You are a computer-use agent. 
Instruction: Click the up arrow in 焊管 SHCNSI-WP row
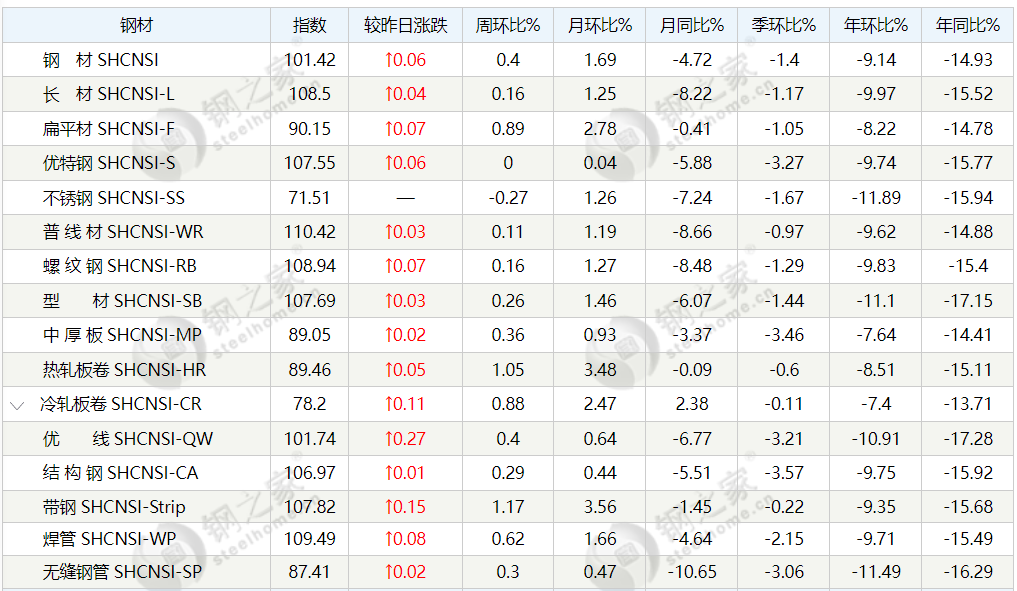(x=390, y=541)
